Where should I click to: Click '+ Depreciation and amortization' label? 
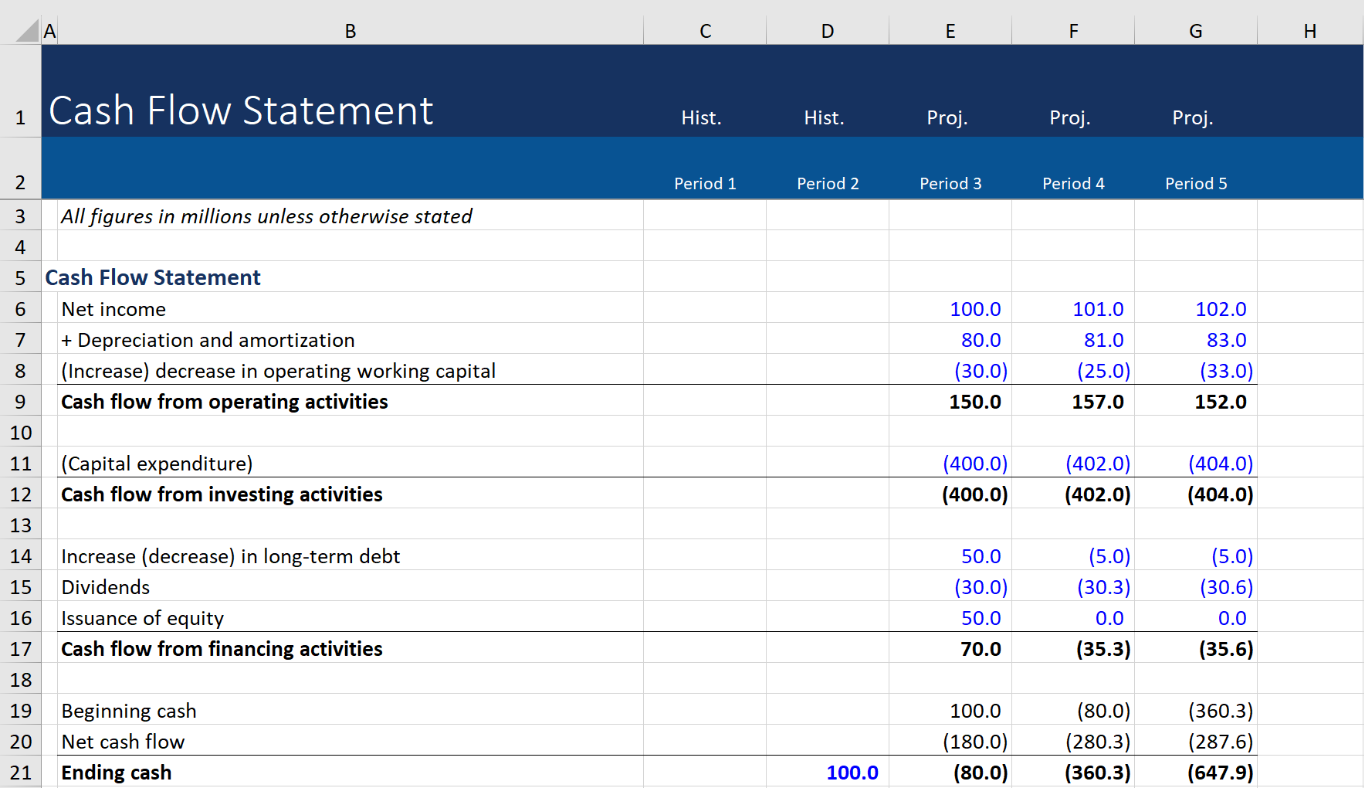tap(208, 340)
